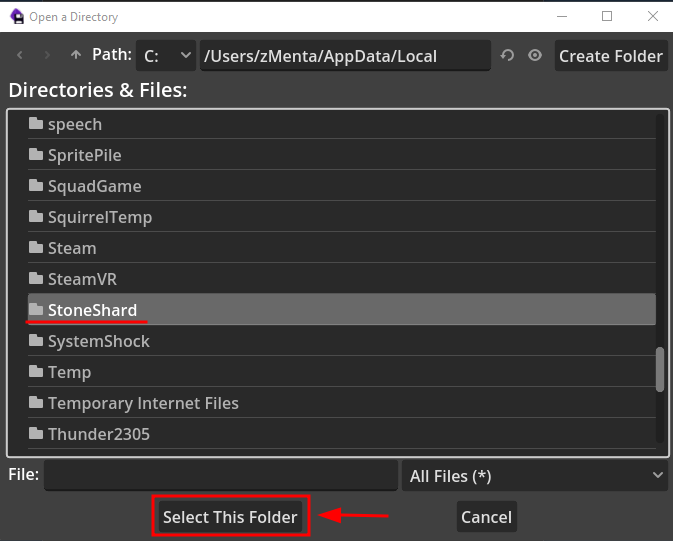The image size is (673, 541).
Task: Cancel the Open a Directory dialog
Action: [486, 517]
